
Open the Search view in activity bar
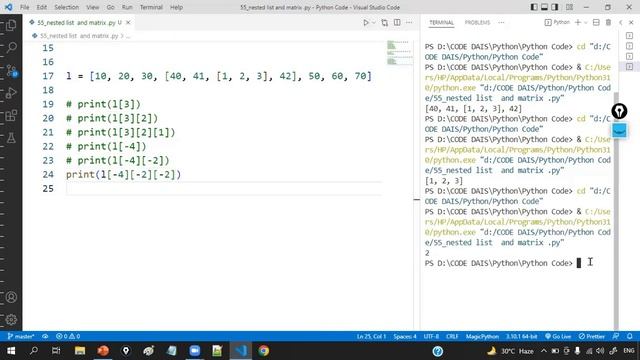pos(11,47)
